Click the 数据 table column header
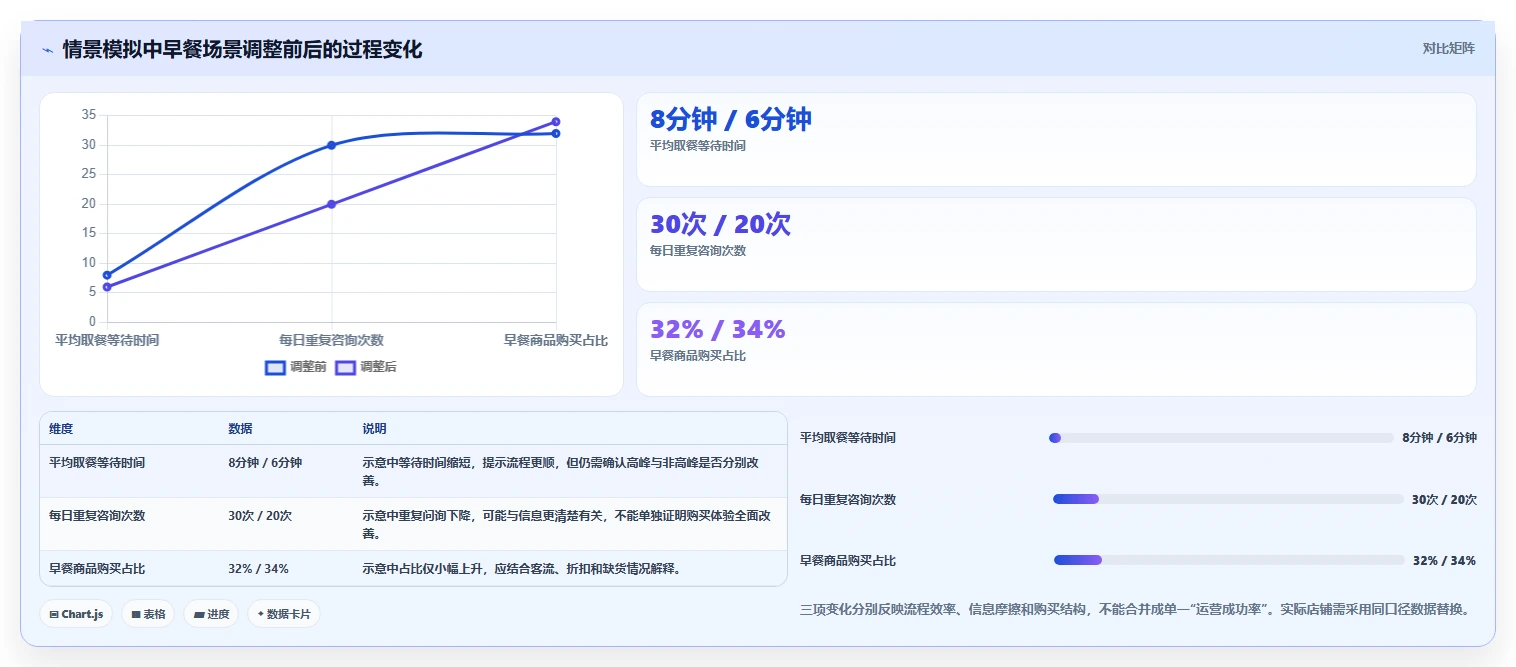Screen dimensions: 1516x667 coord(240,429)
